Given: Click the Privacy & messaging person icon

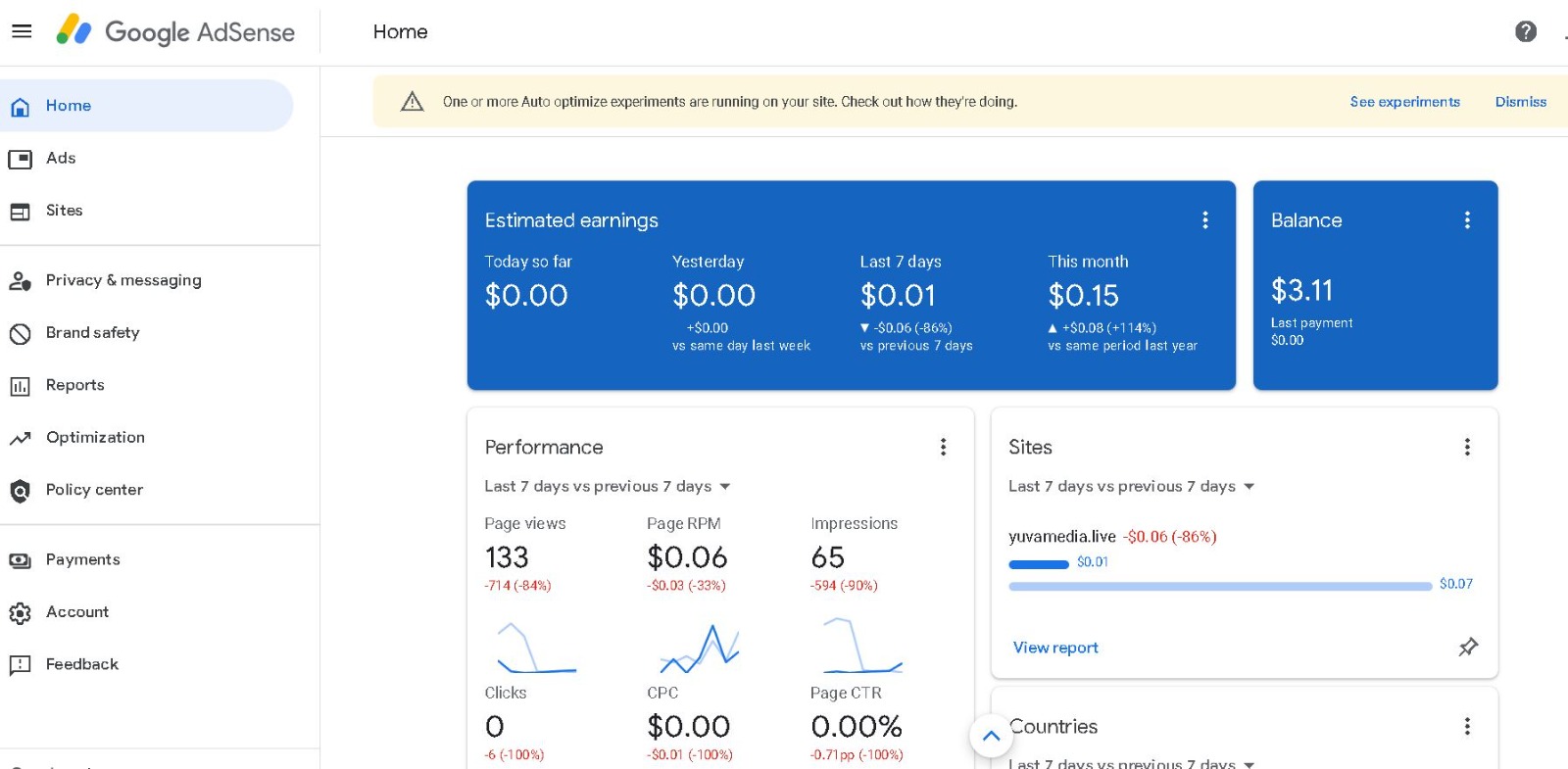Looking at the screenshot, I should (x=20, y=281).
